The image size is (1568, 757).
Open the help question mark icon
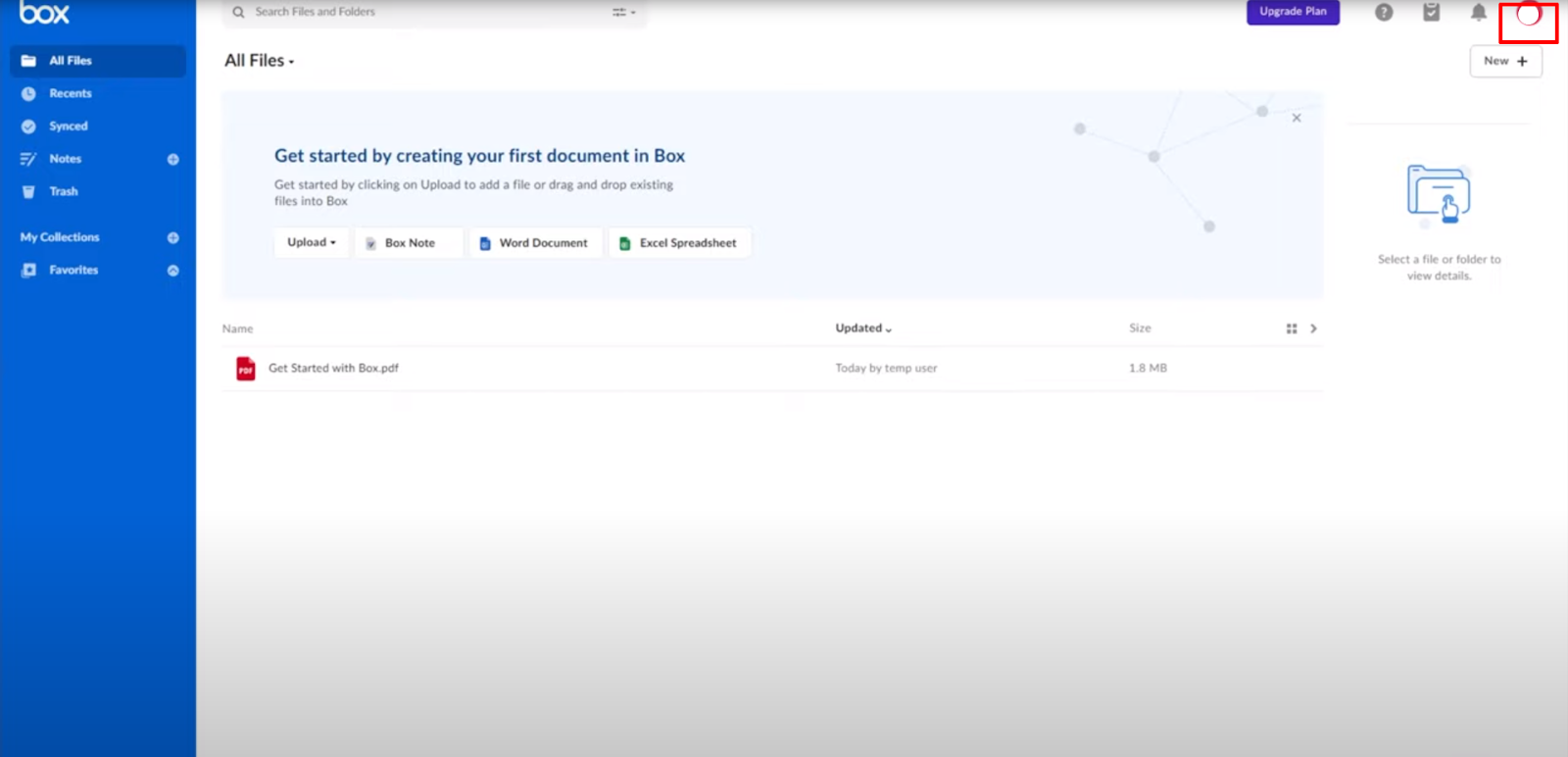tap(1384, 12)
